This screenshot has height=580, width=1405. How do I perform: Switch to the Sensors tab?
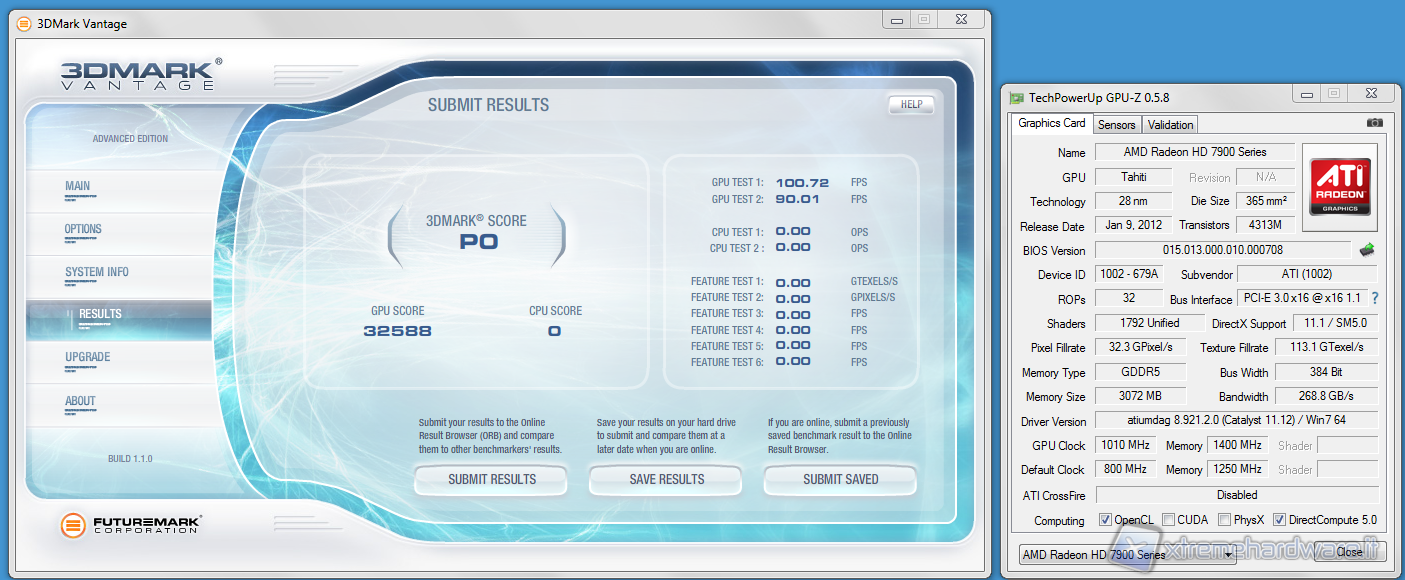pyautogui.click(x=1116, y=125)
